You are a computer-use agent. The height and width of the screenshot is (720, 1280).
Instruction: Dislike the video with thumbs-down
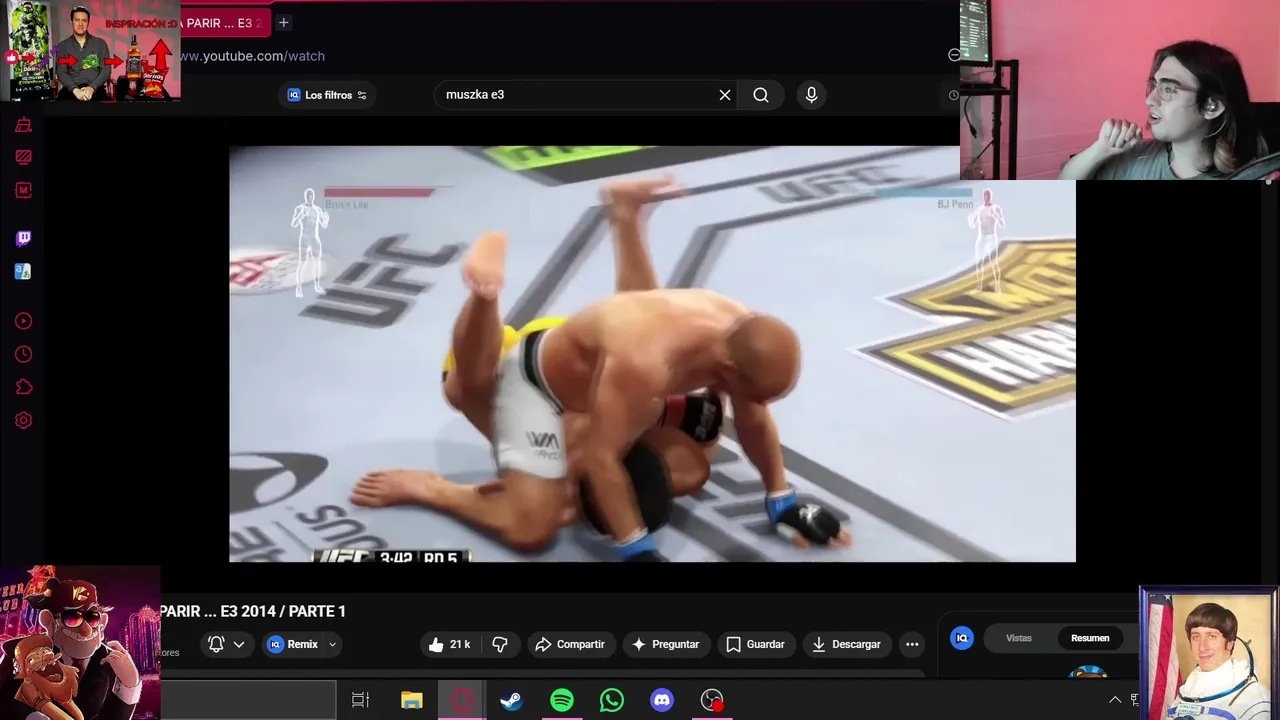coord(500,644)
